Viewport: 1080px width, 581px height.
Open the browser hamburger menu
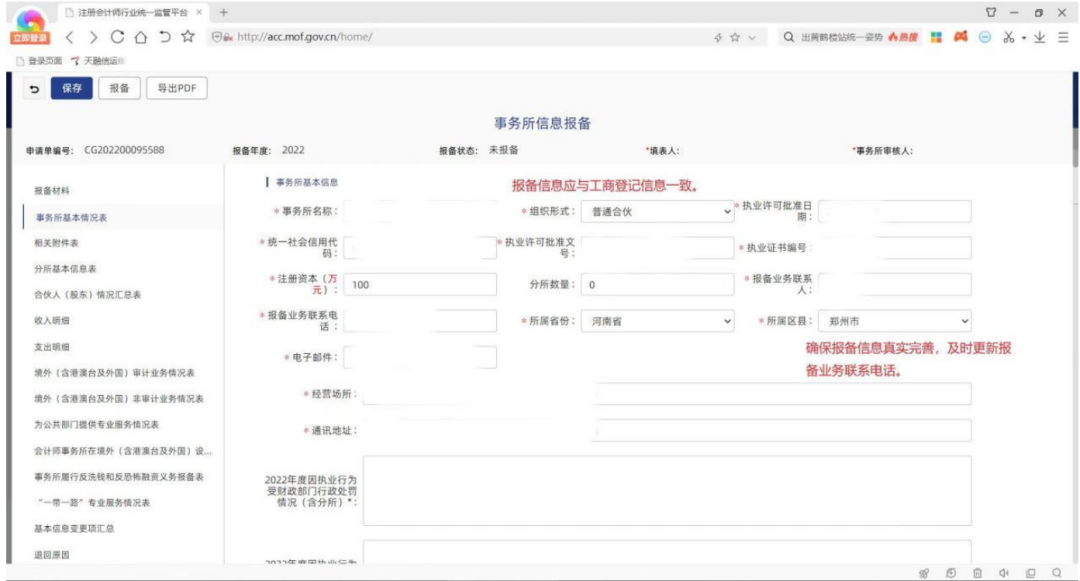click(1063, 37)
